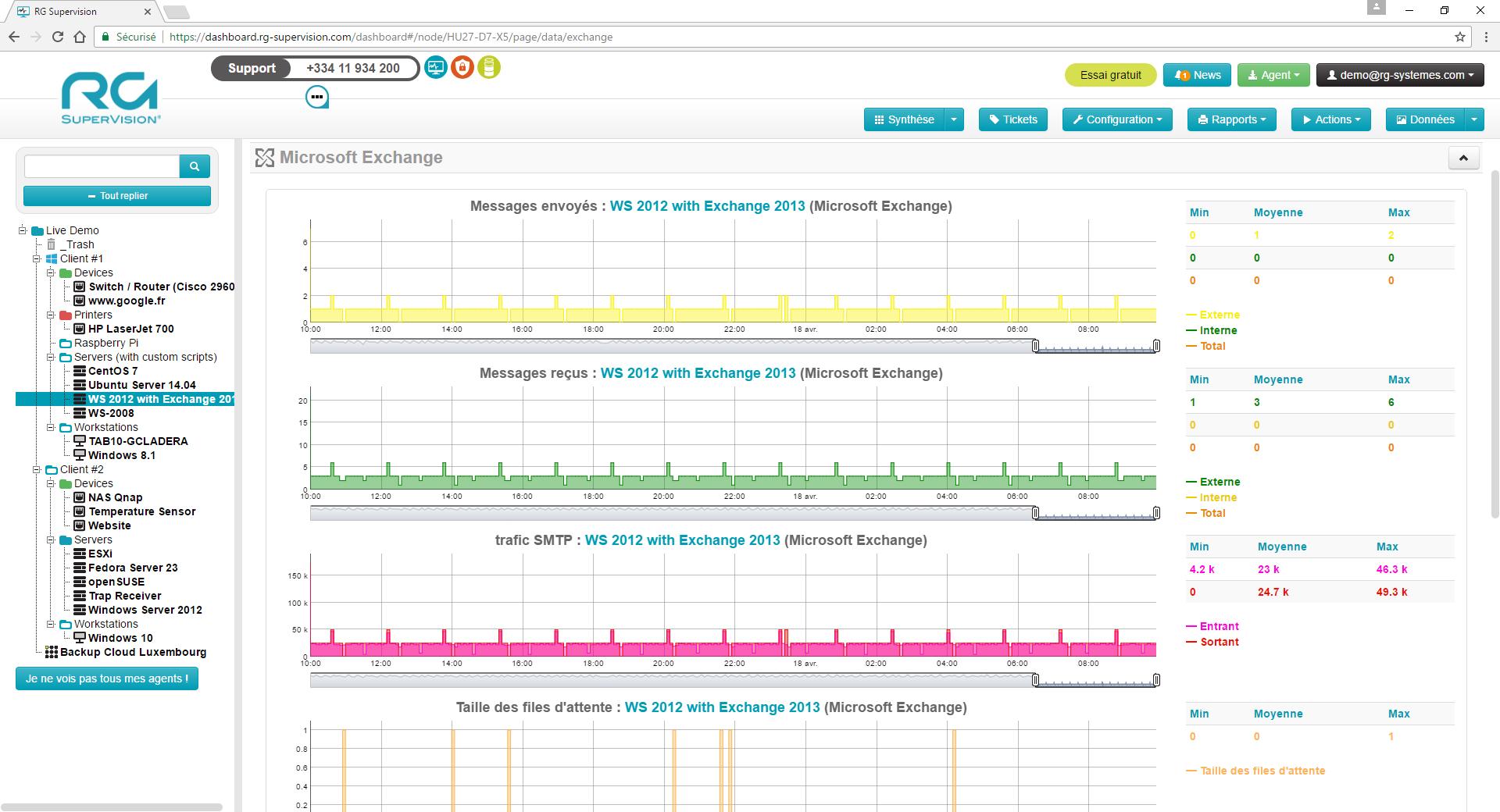This screenshot has width=1500, height=812.
Task: Click trafic SMTP range slider left handle
Action: tap(1036, 680)
